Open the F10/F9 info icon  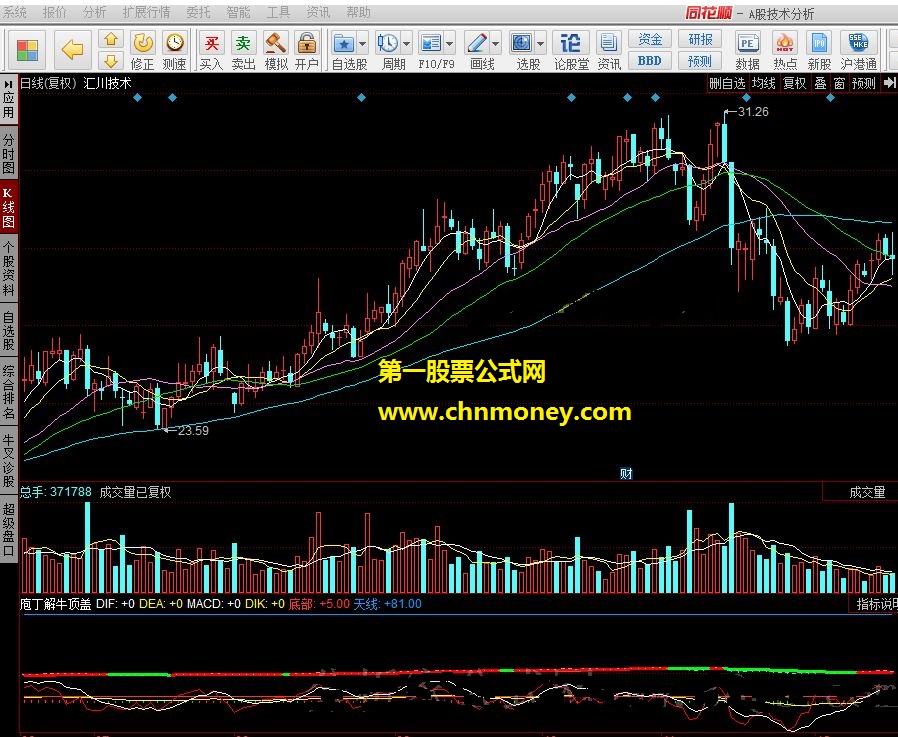430,44
